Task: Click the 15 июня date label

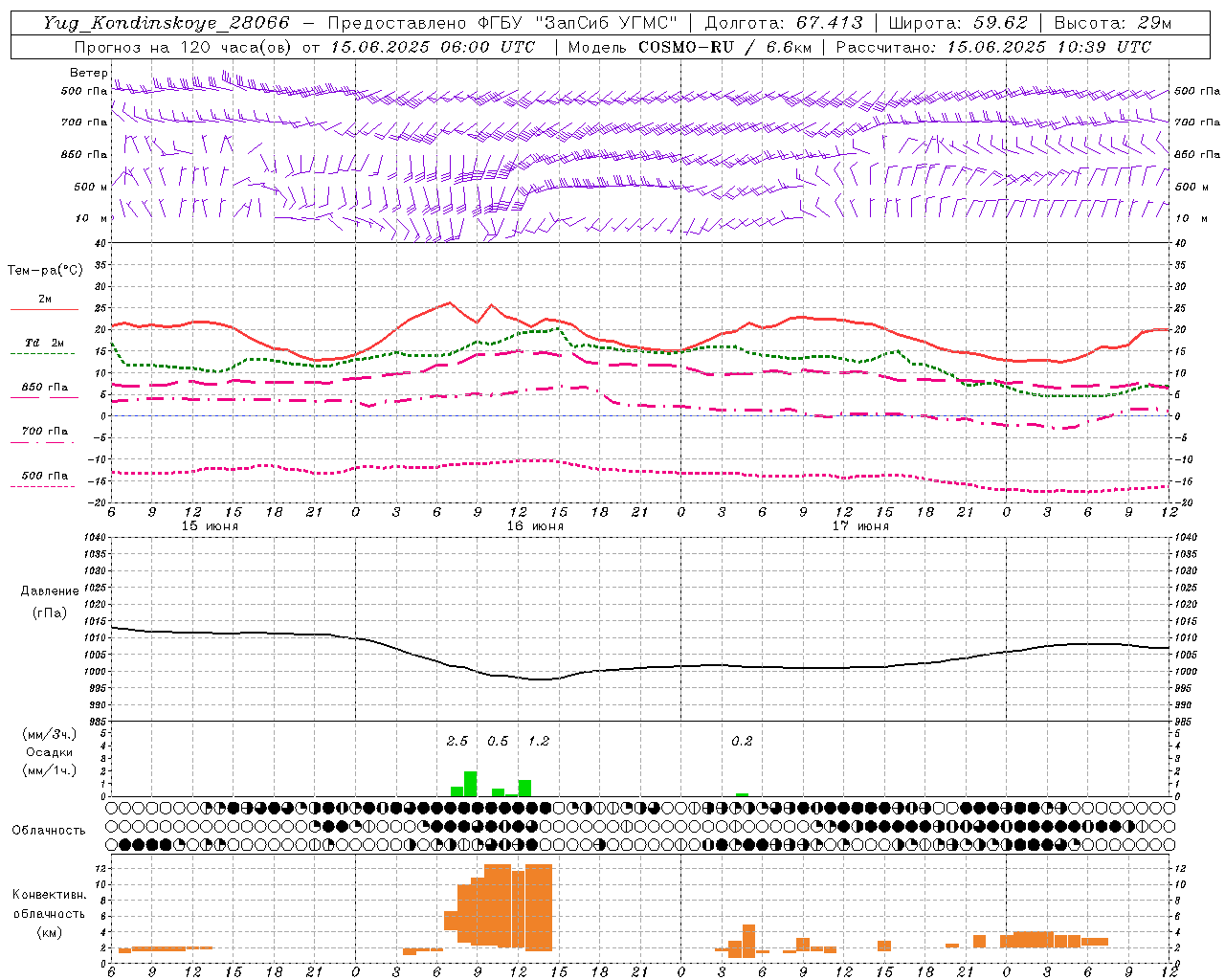Action: [x=210, y=526]
